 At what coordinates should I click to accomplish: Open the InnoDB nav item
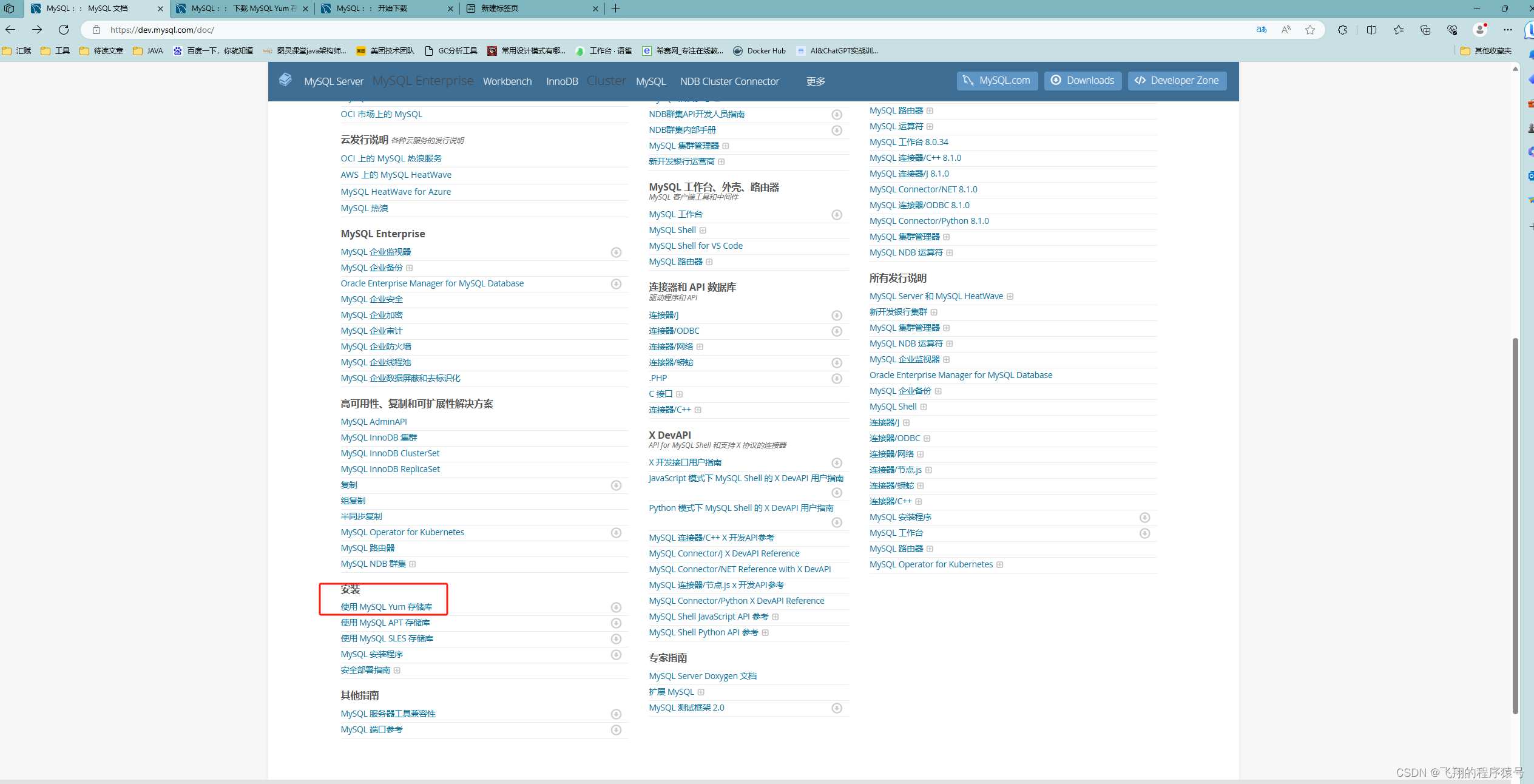(x=562, y=81)
